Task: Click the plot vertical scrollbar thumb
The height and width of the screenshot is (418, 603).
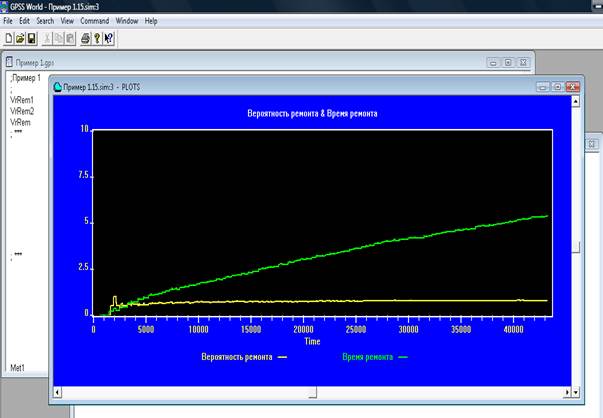Action: coord(576,247)
